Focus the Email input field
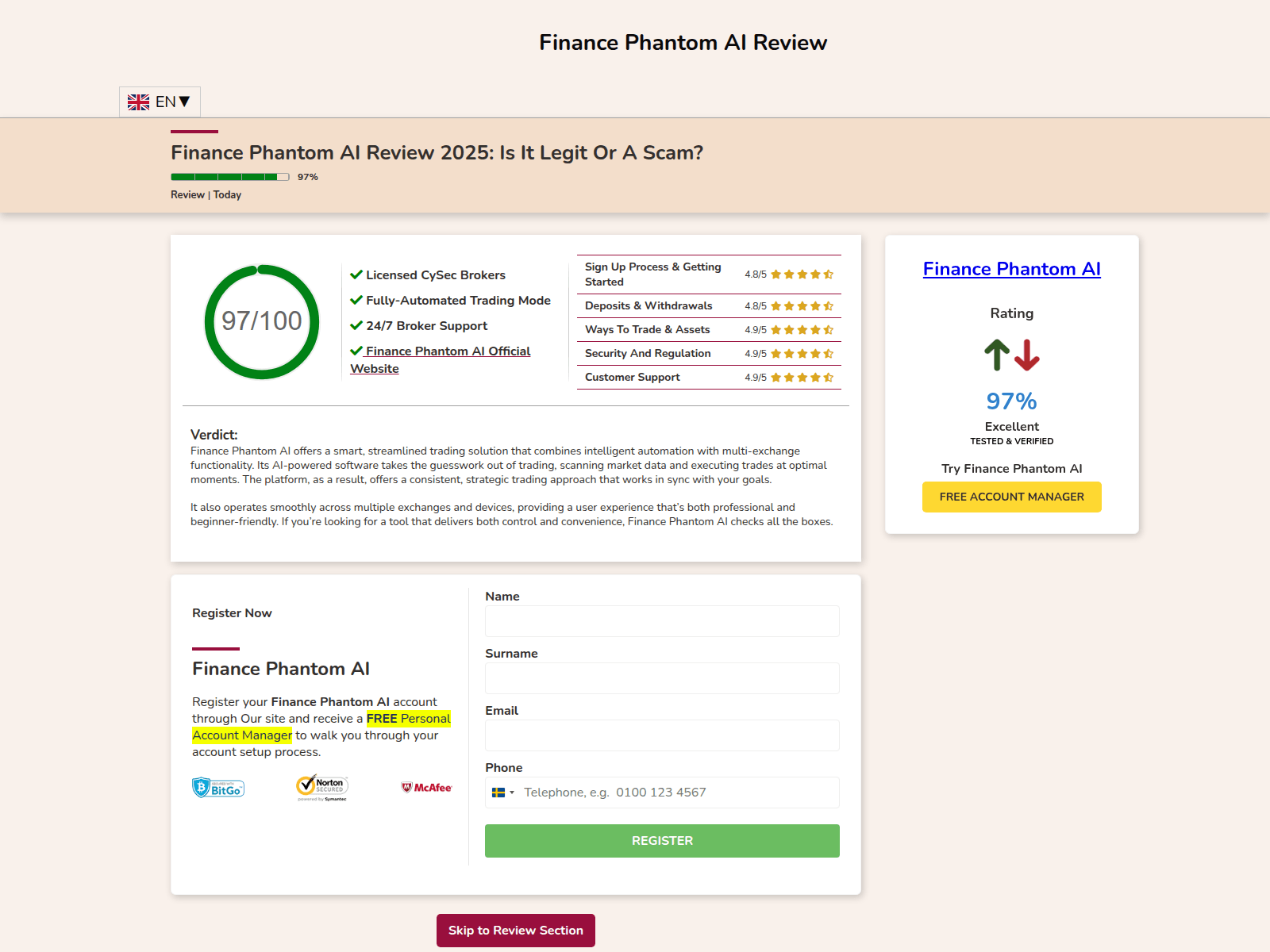Image resolution: width=1270 pixels, height=952 pixels. point(662,735)
